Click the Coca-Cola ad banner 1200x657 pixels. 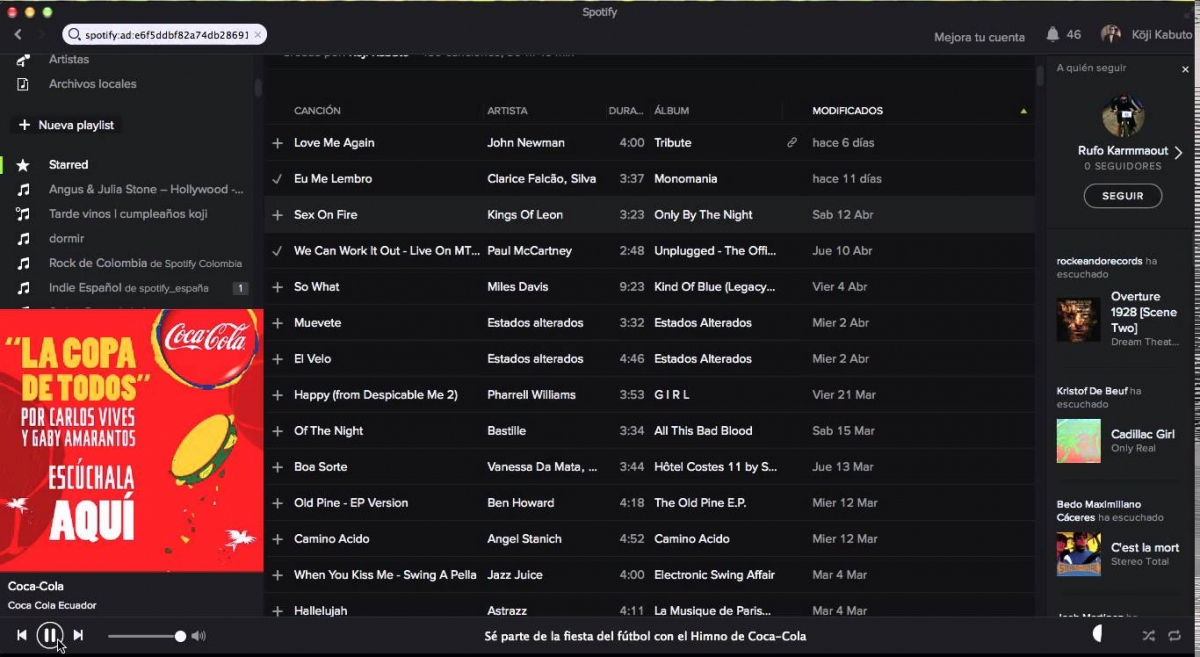click(131, 440)
